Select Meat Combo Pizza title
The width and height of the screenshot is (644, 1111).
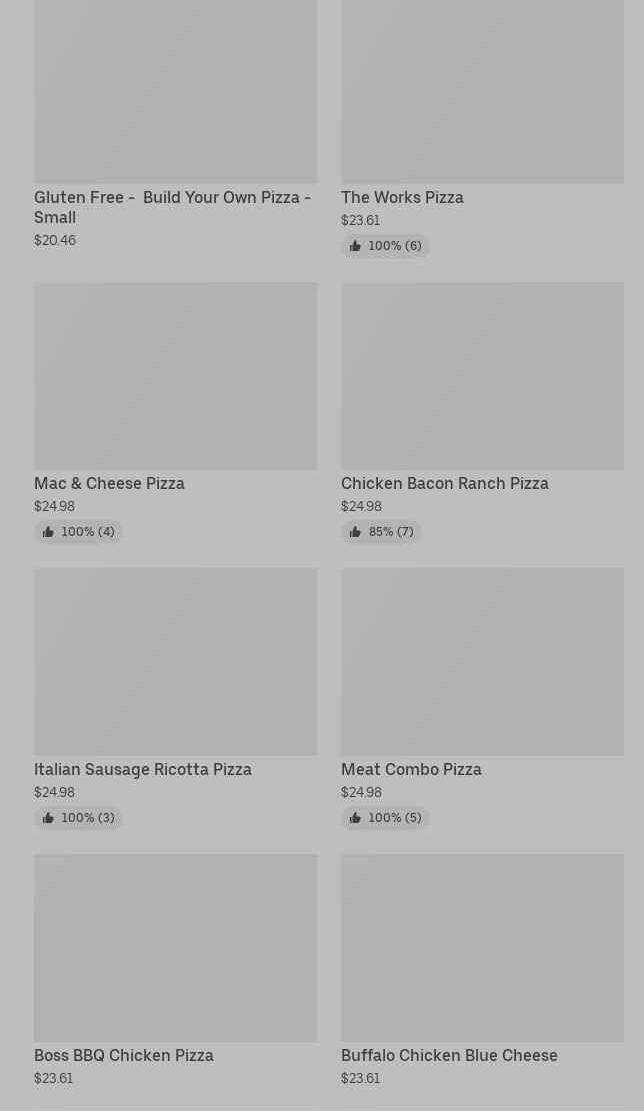412,769
